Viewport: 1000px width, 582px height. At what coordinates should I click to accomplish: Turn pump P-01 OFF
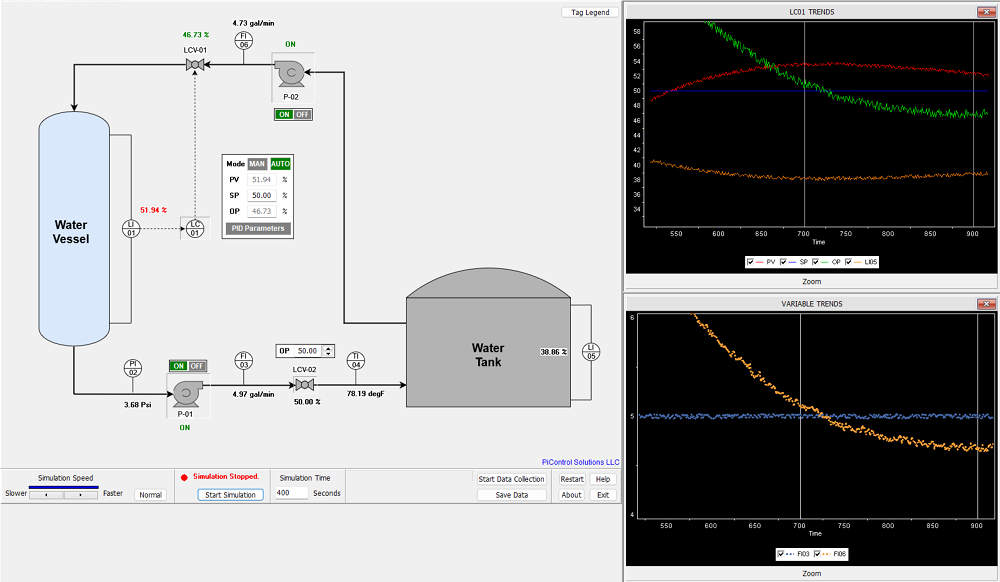pyautogui.click(x=197, y=366)
